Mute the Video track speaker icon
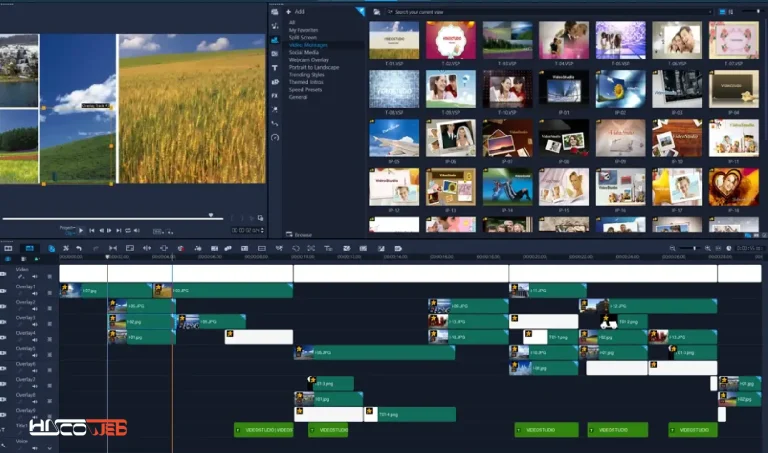Screen dimensions: 768x453 tap(35, 277)
